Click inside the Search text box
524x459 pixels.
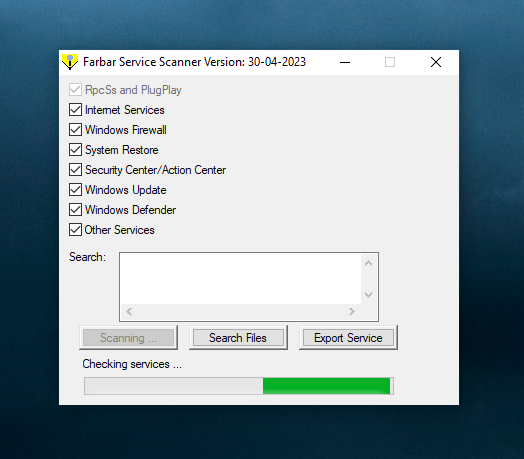click(x=241, y=278)
